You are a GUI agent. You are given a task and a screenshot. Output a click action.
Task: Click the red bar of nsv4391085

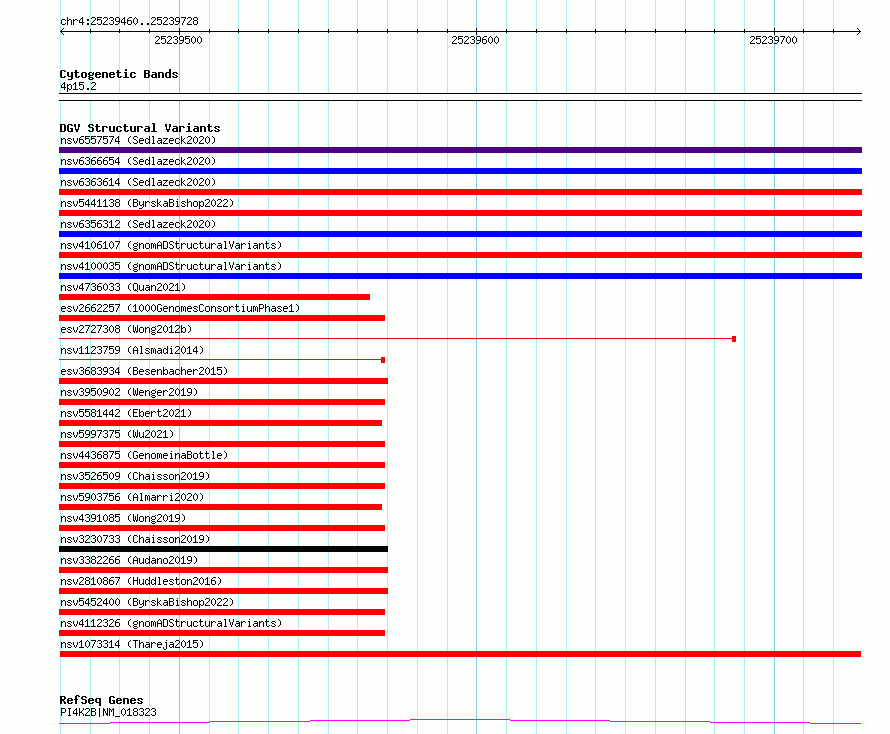coord(222,528)
